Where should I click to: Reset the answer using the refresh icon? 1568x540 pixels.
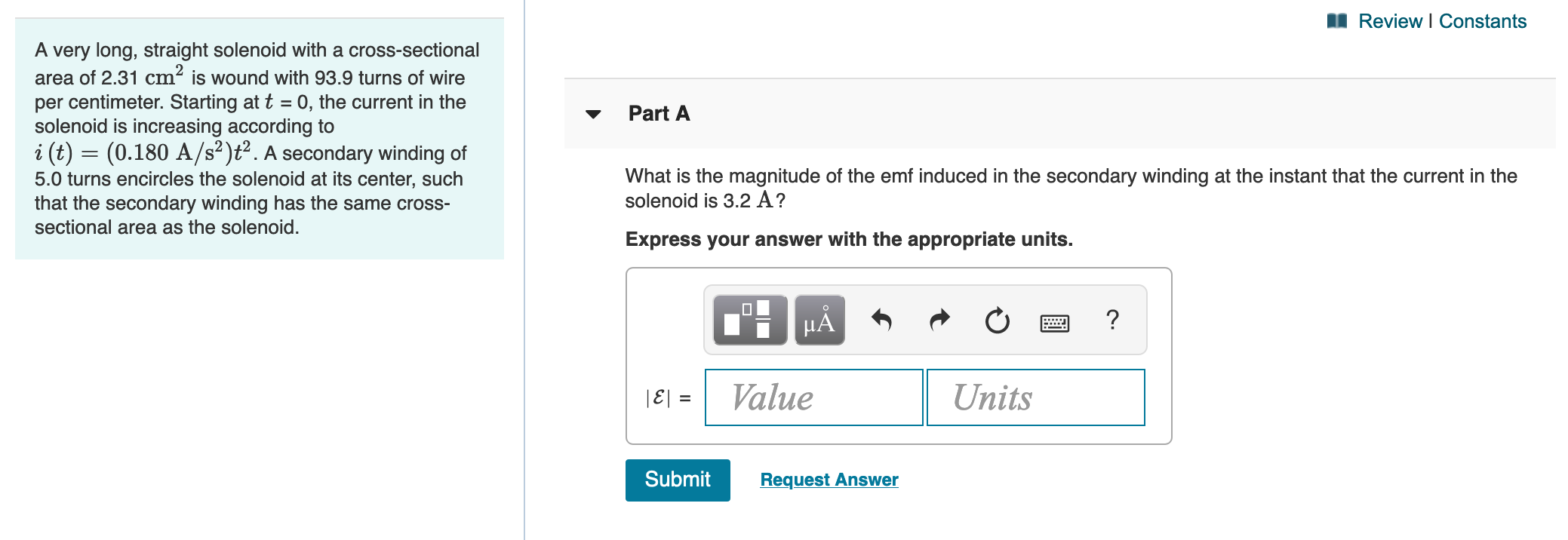[x=997, y=320]
